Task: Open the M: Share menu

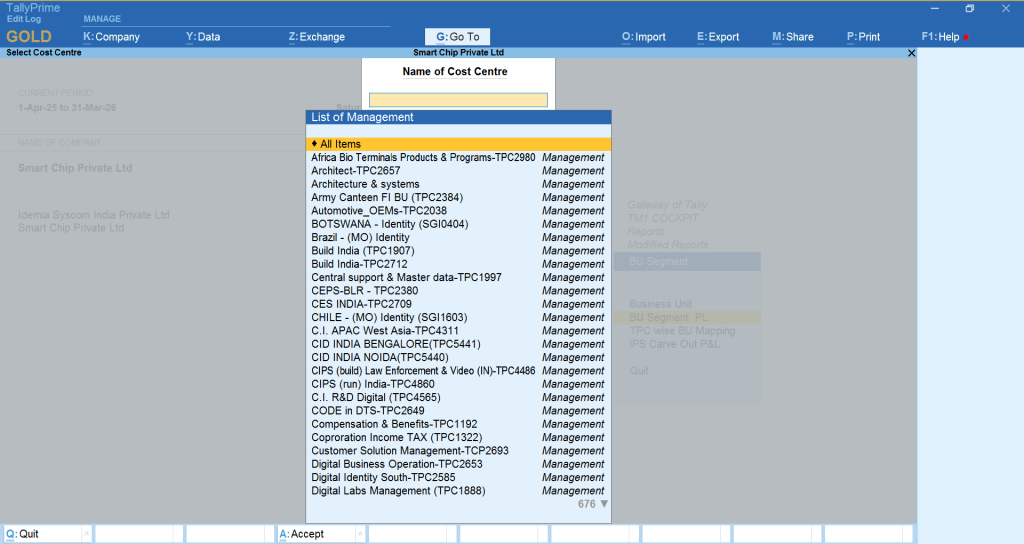Action: click(x=792, y=37)
